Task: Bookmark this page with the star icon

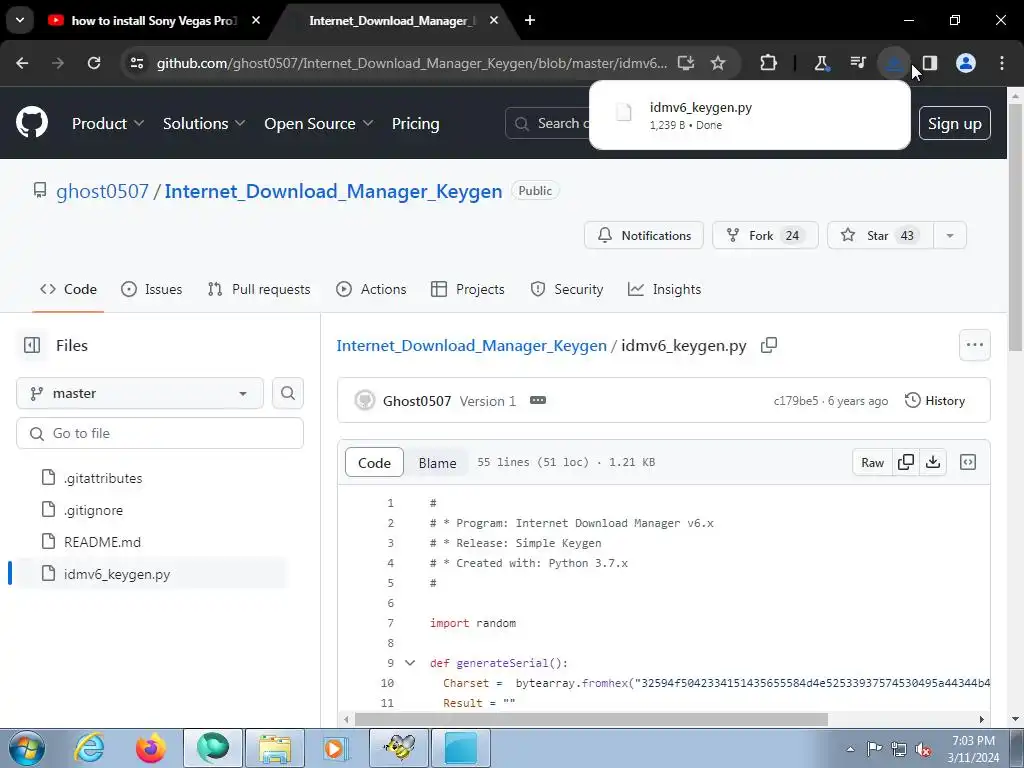Action: click(x=718, y=63)
